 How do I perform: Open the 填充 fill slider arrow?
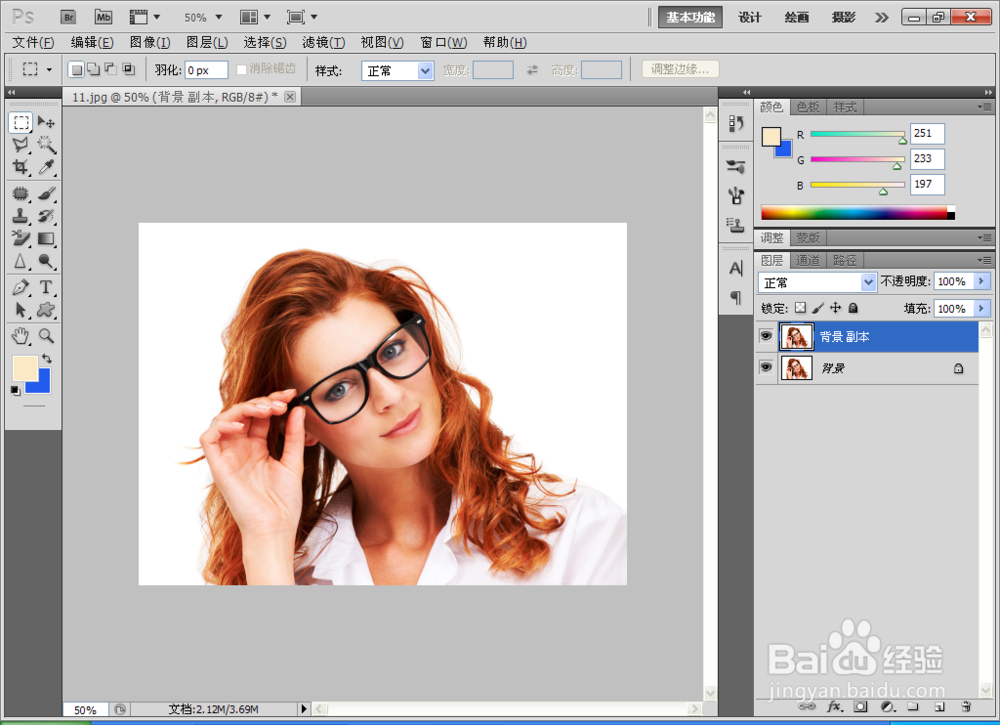(x=982, y=309)
